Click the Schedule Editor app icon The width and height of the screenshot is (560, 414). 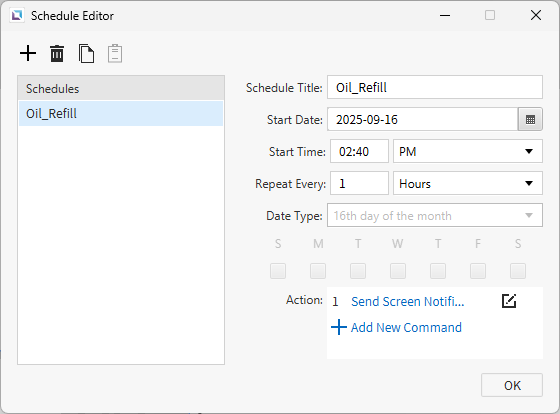coord(17,15)
